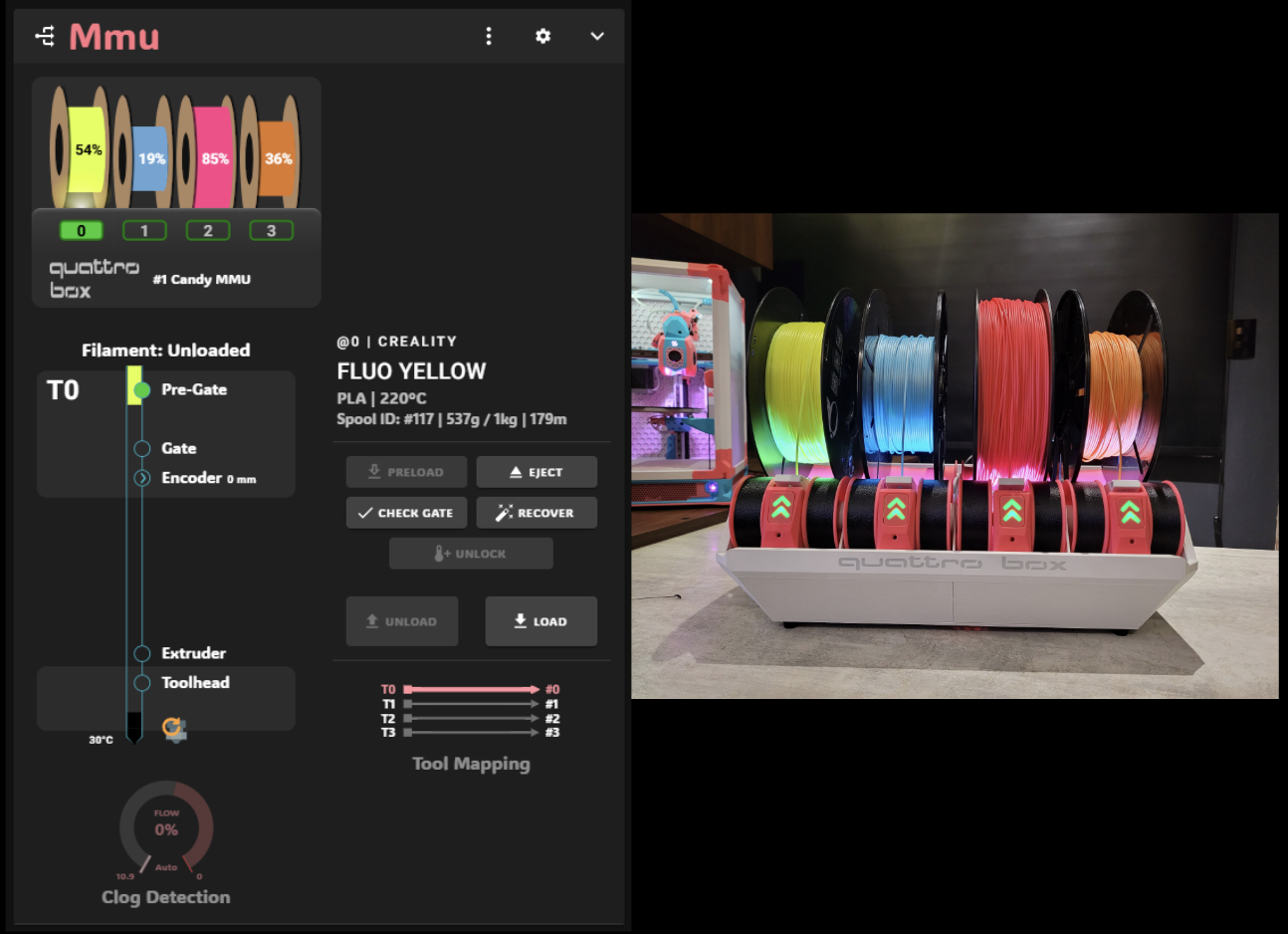Screen dimensions: 1288x934
Task: Click the quattro box logo
Action: point(94,279)
